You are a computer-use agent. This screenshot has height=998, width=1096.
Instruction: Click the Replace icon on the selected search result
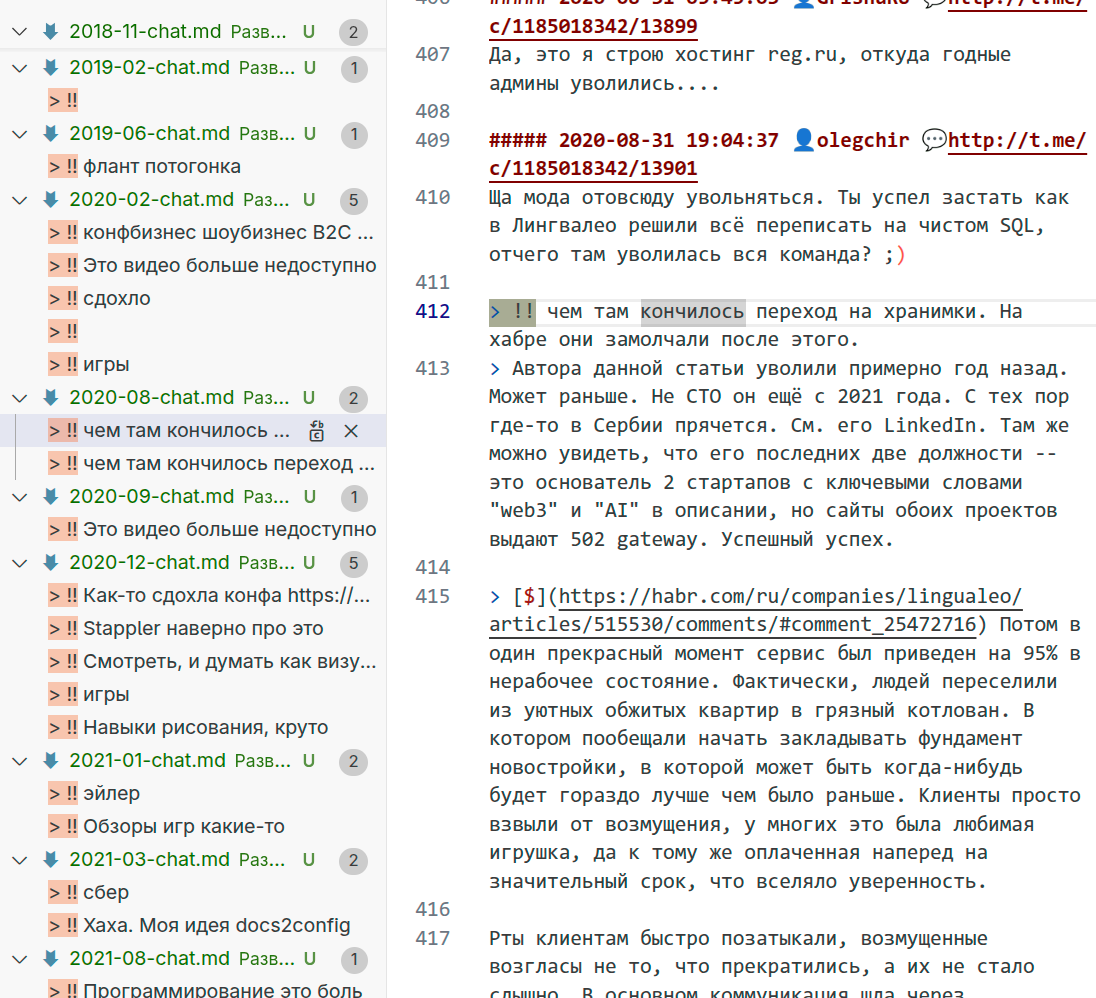click(x=317, y=431)
